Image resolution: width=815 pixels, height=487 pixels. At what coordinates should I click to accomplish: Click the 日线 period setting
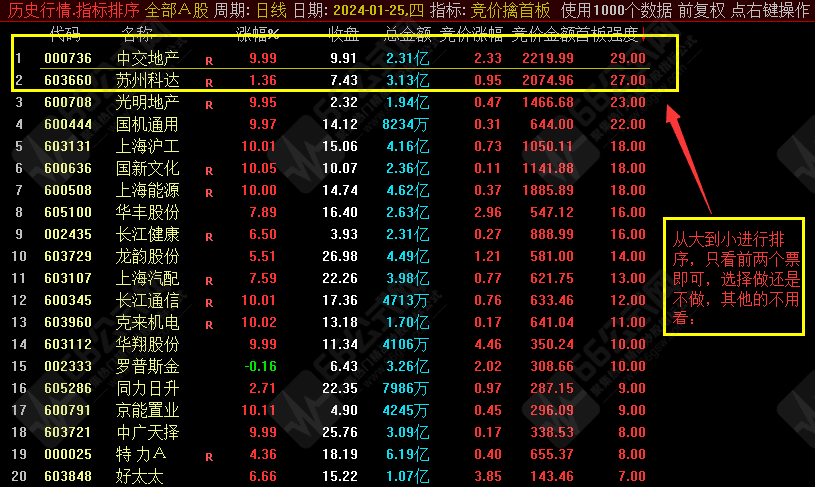(271, 10)
